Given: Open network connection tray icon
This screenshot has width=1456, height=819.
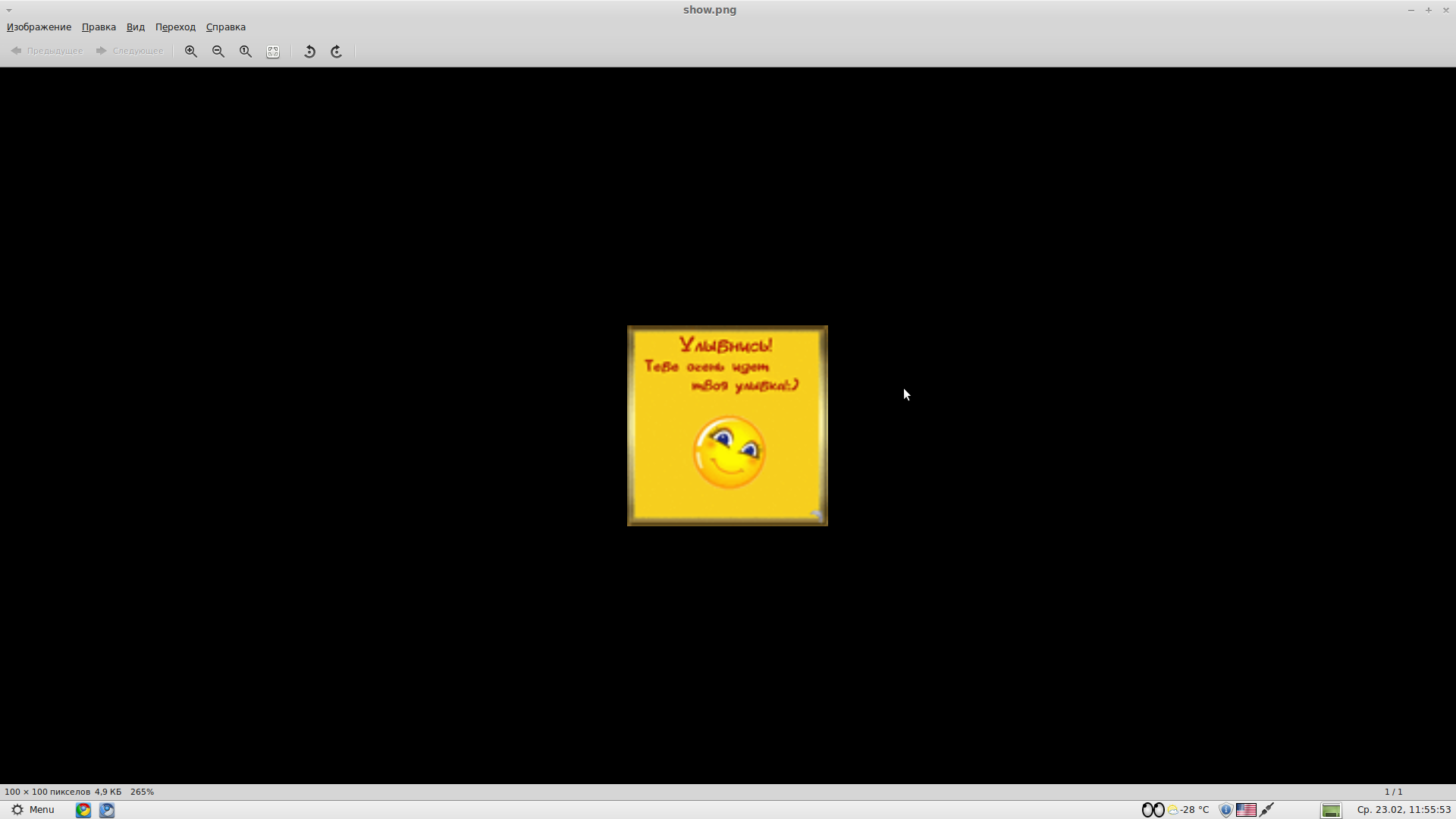Looking at the screenshot, I should tap(1266, 810).
